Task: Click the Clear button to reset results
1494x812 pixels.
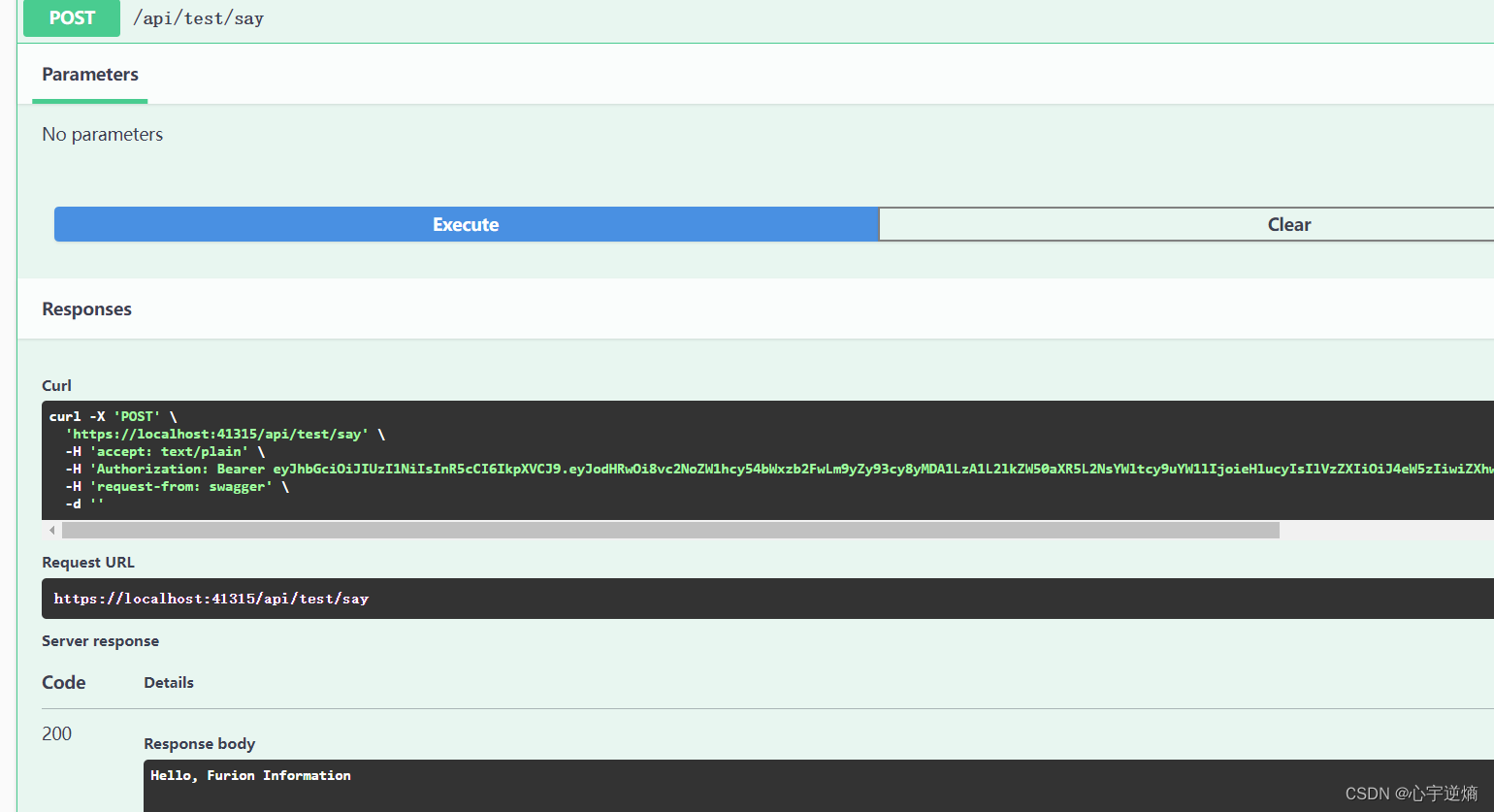Action: (1288, 224)
